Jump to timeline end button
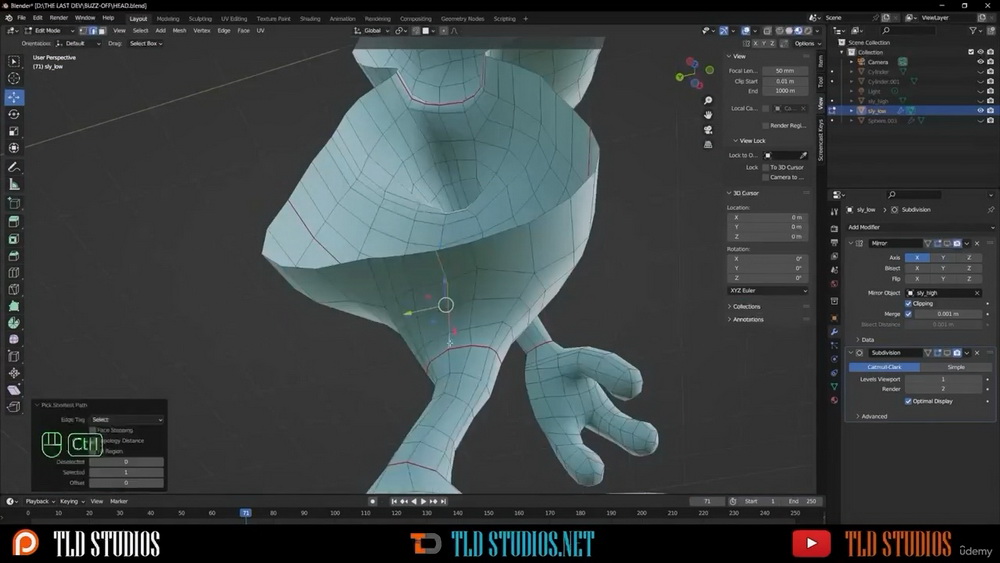The width and height of the screenshot is (1000, 563). pos(444,501)
